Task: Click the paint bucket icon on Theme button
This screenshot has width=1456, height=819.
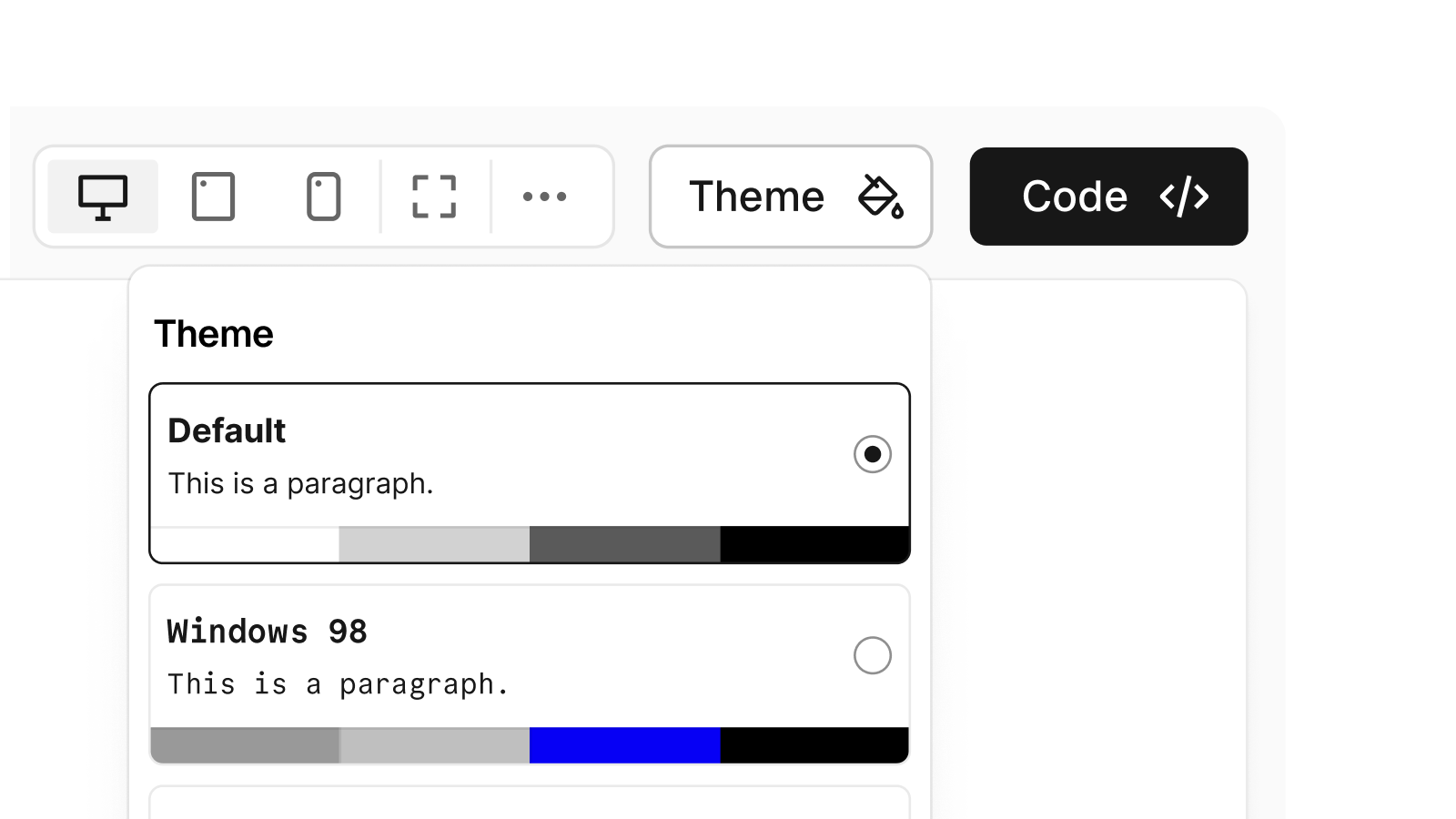Action: click(x=879, y=197)
